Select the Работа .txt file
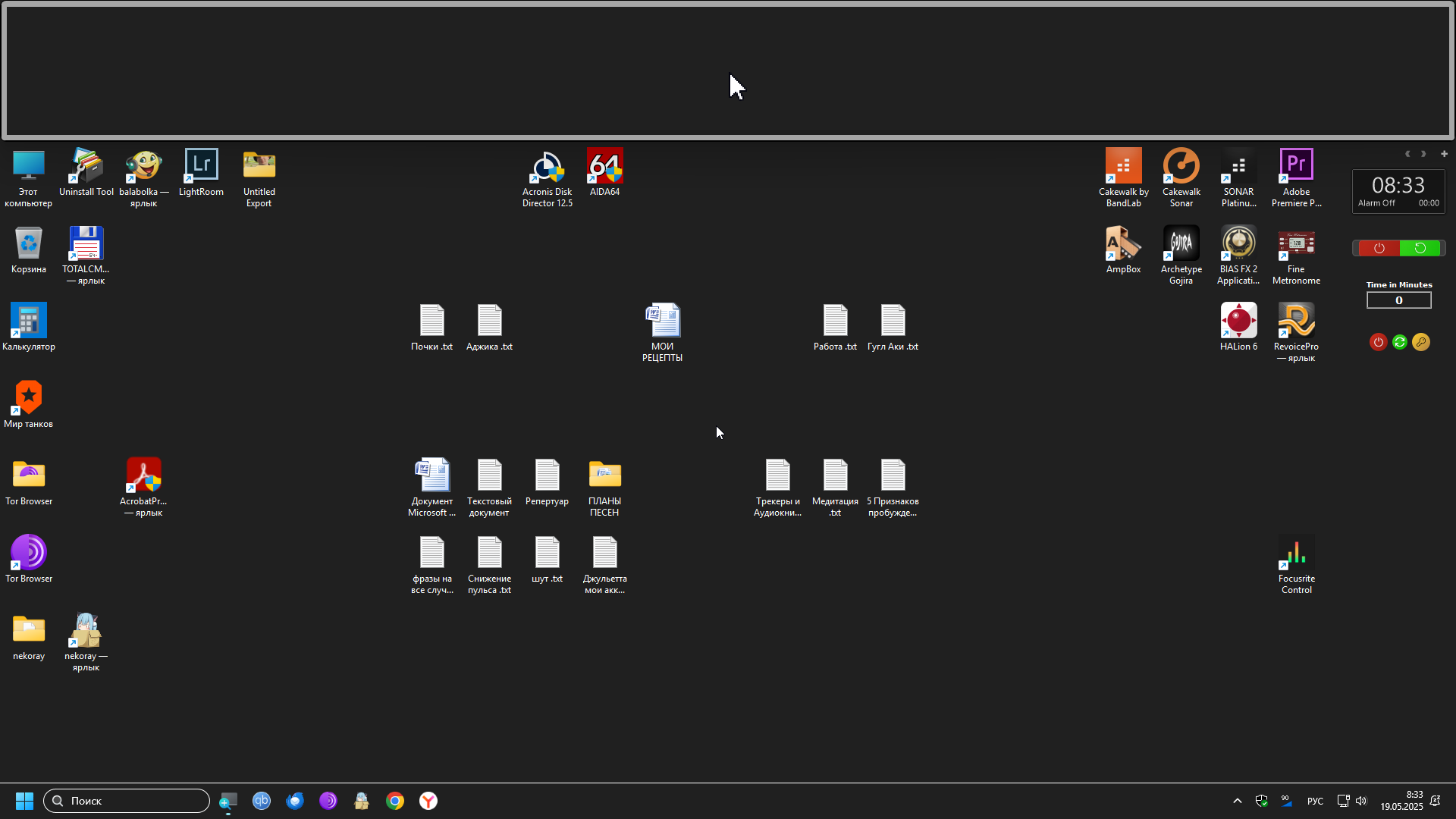The height and width of the screenshot is (819, 1456). click(x=835, y=327)
